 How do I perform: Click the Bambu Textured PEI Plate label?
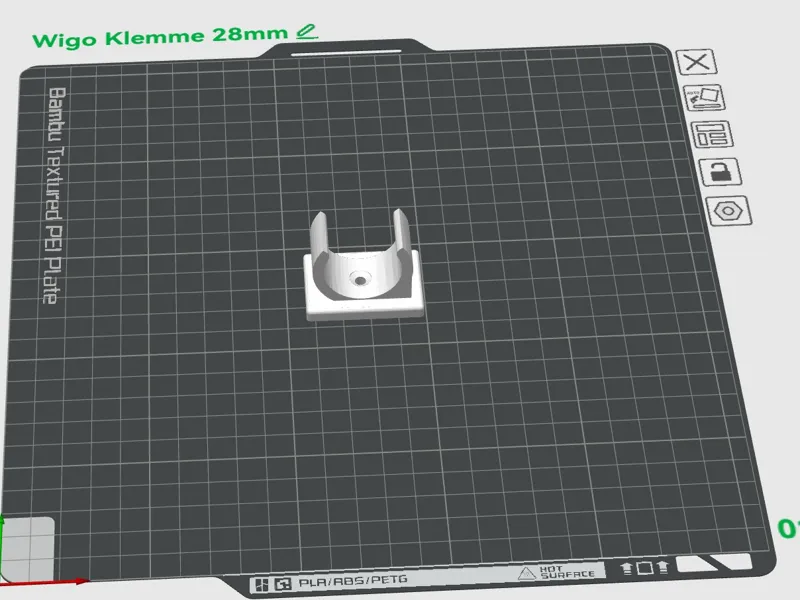(x=54, y=196)
